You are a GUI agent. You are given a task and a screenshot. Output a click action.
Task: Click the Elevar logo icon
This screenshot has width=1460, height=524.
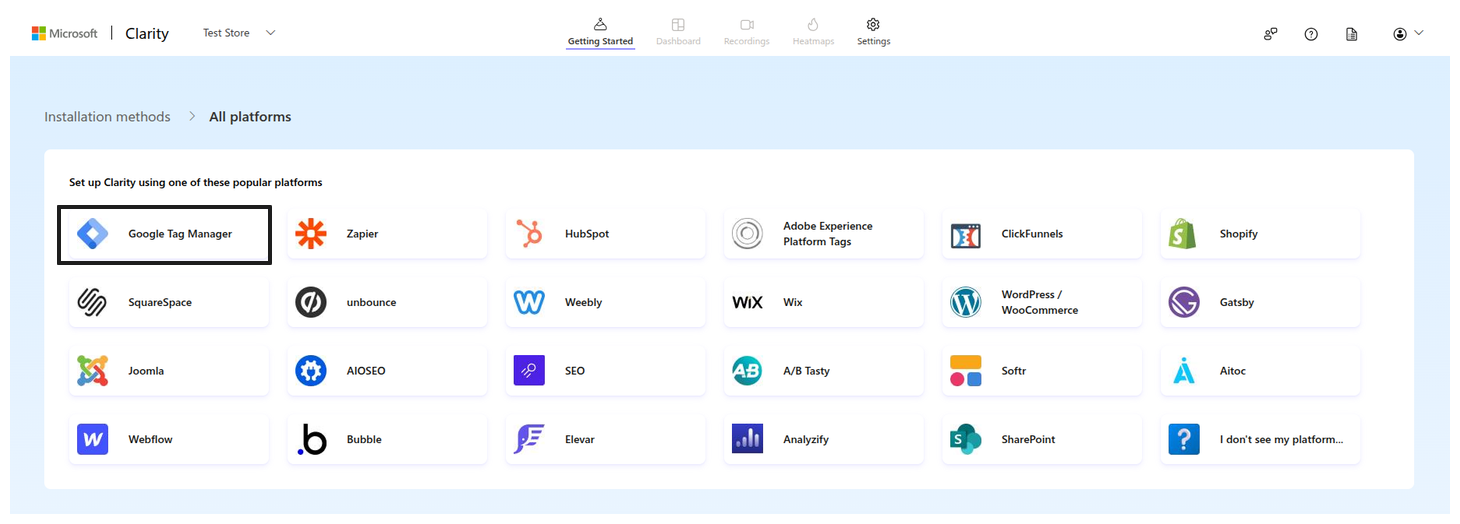click(529, 439)
